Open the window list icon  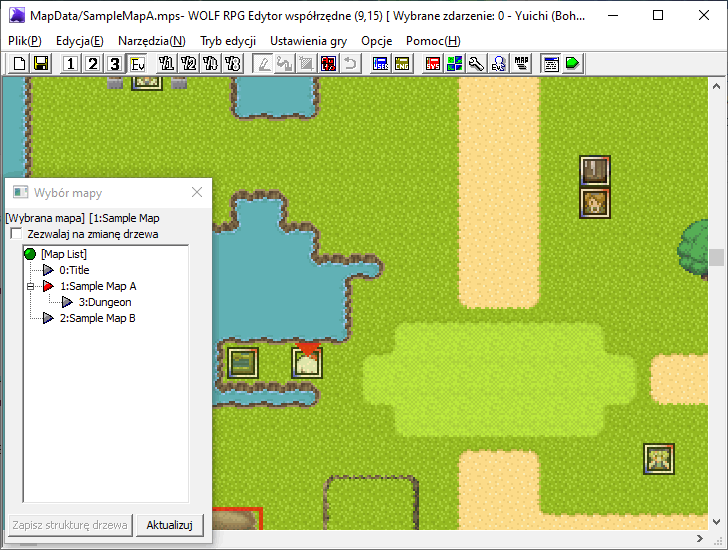pyautogui.click(x=551, y=64)
